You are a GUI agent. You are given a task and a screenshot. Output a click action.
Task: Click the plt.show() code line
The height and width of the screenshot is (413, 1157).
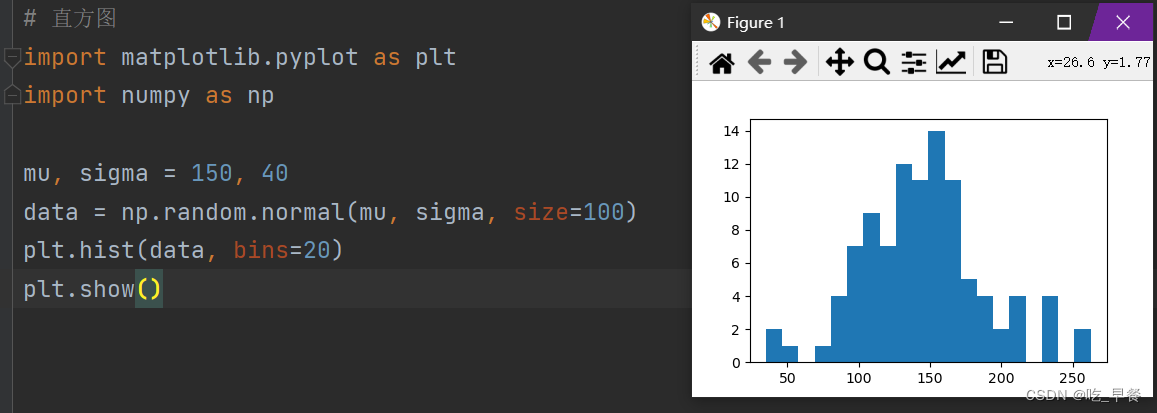click(92, 289)
